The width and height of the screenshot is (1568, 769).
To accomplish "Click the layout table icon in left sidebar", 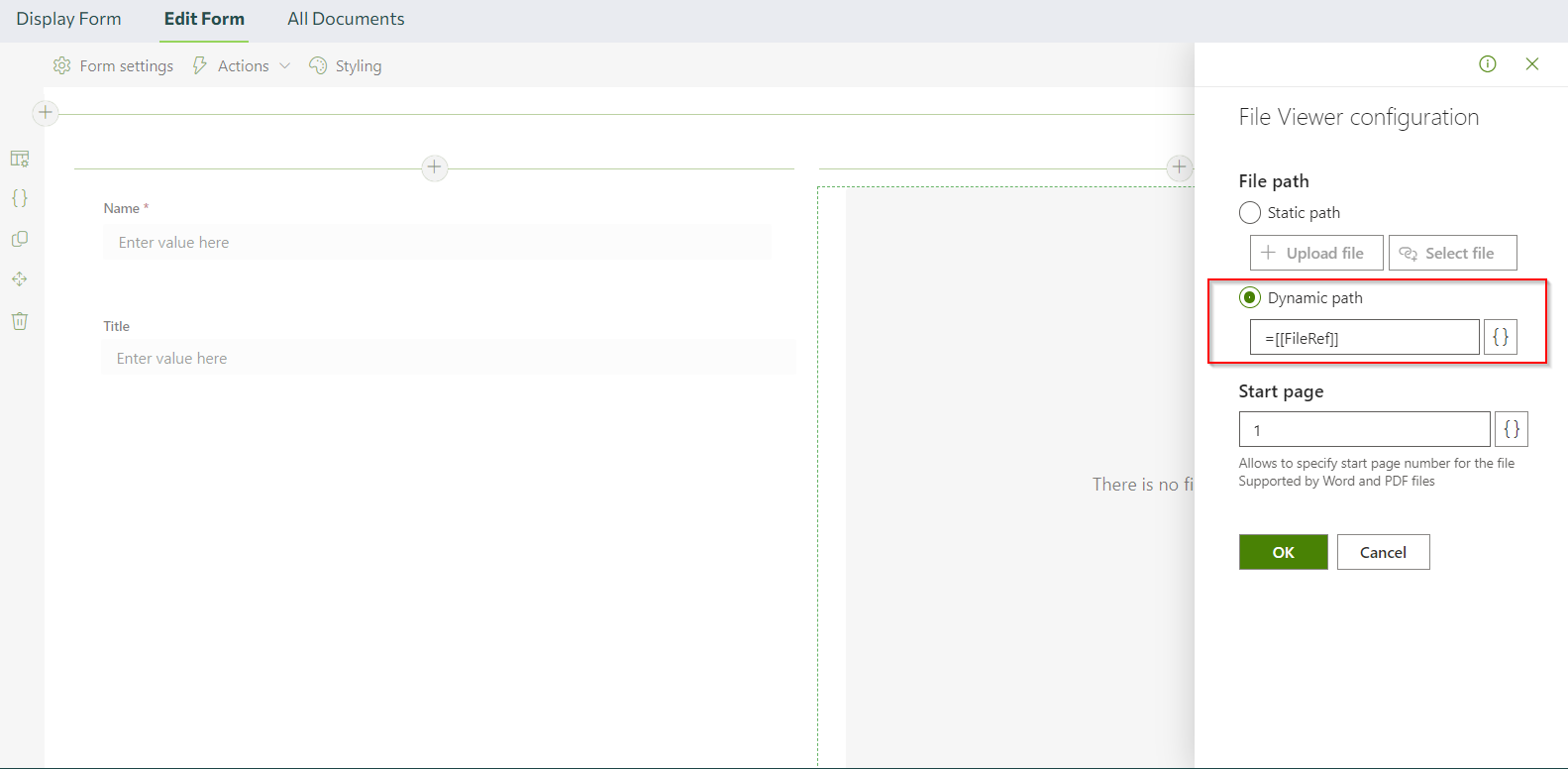I will 20,159.
